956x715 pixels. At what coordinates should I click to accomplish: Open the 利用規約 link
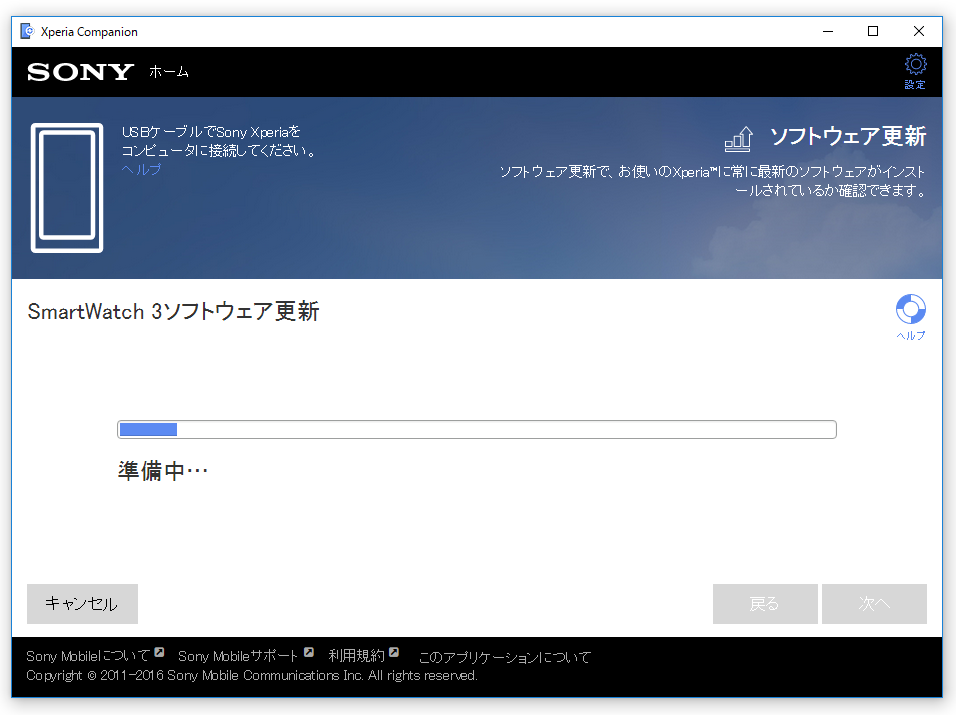pos(356,657)
